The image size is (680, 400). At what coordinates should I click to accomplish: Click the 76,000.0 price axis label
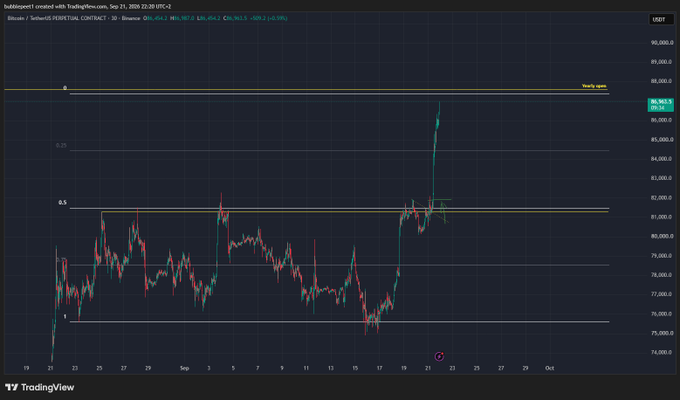pyautogui.click(x=662, y=314)
